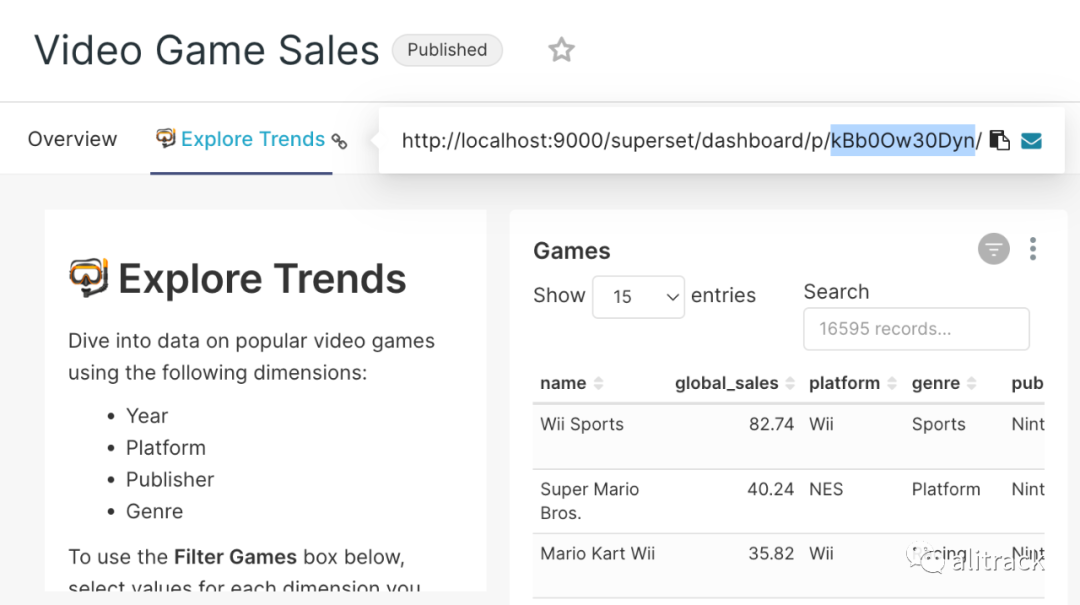Click the highlighted permalink URL text
1080x605 pixels.
[902, 140]
